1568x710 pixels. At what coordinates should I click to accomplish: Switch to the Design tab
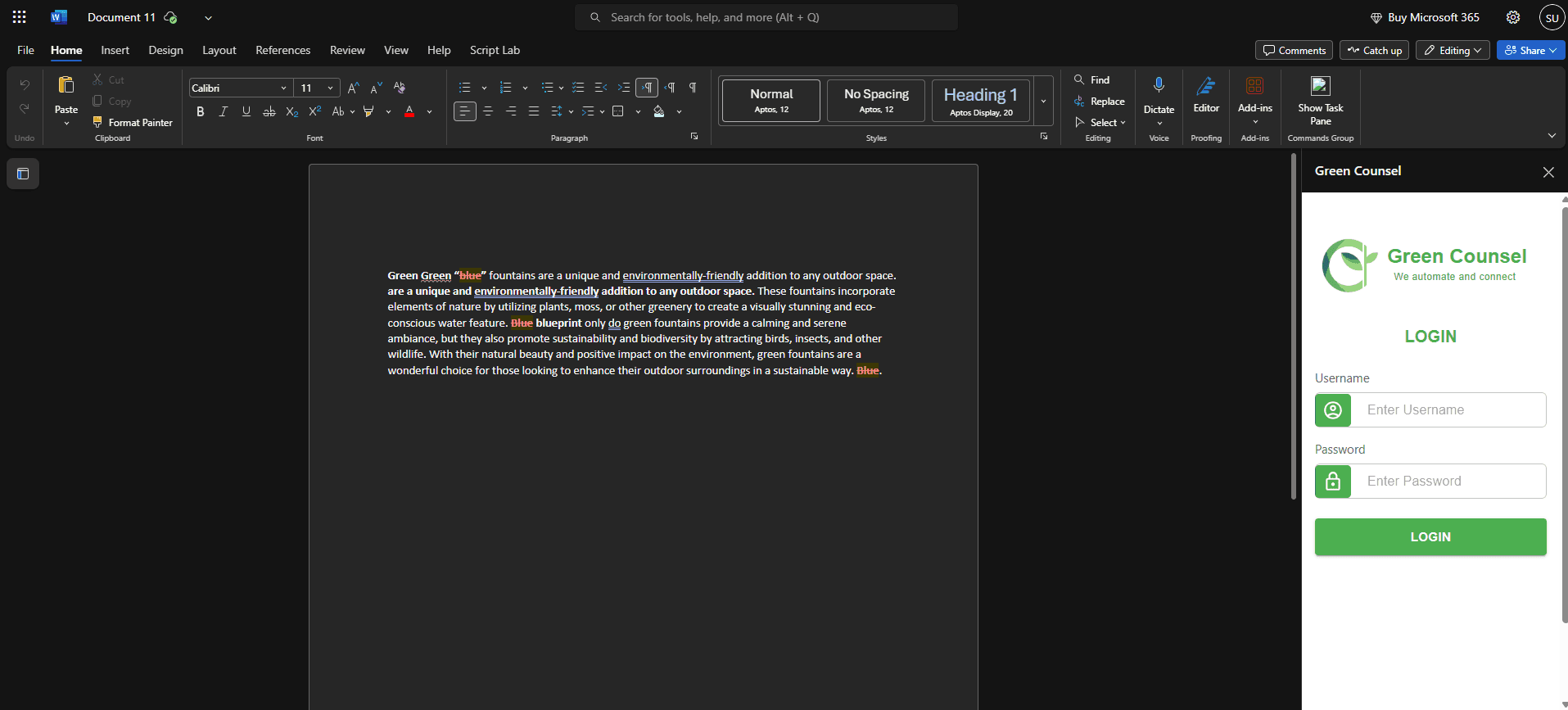click(165, 50)
